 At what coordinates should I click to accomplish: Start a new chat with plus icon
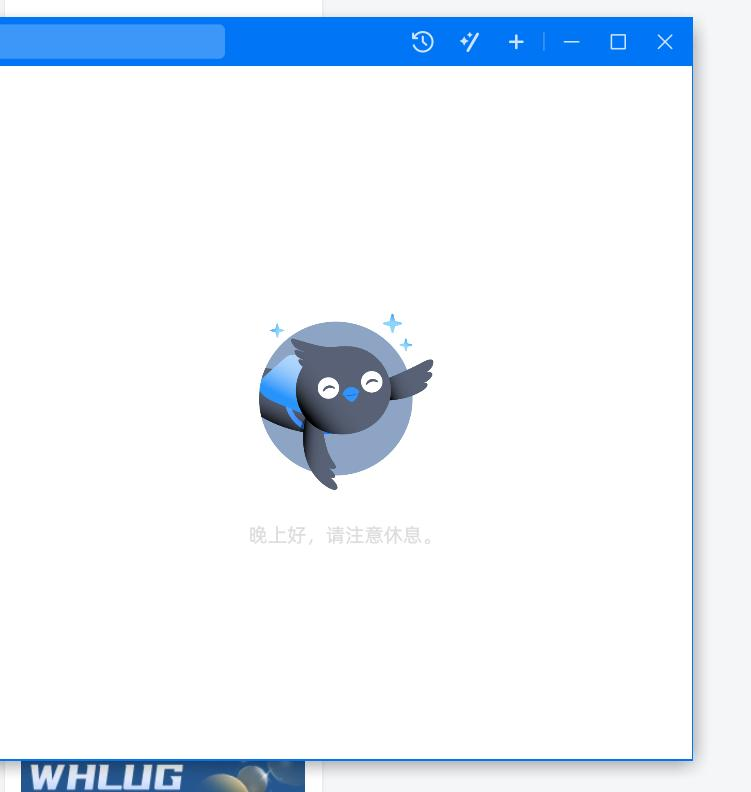point(516,42)
